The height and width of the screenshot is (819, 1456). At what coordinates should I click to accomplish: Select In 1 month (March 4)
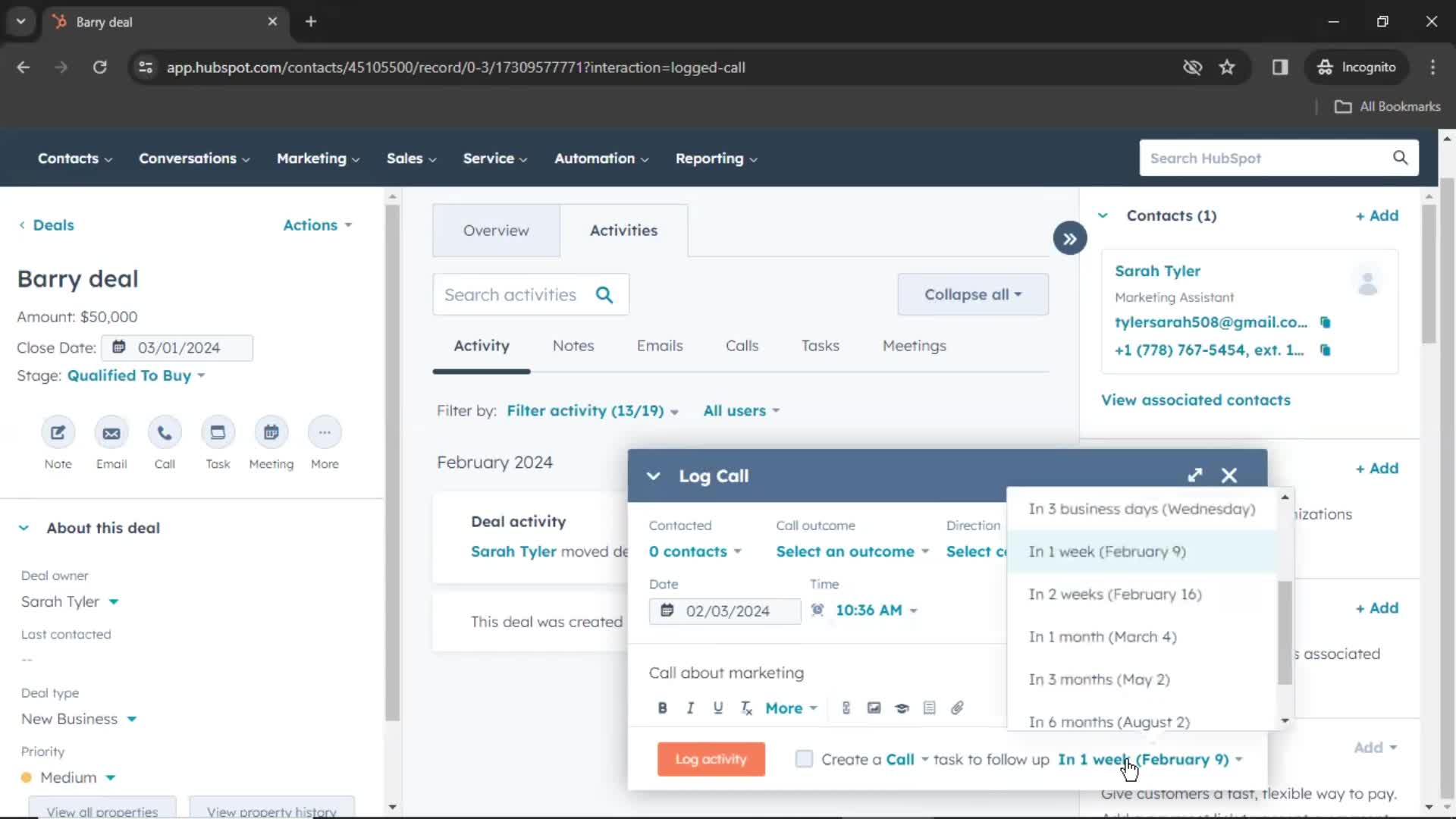1142,637
